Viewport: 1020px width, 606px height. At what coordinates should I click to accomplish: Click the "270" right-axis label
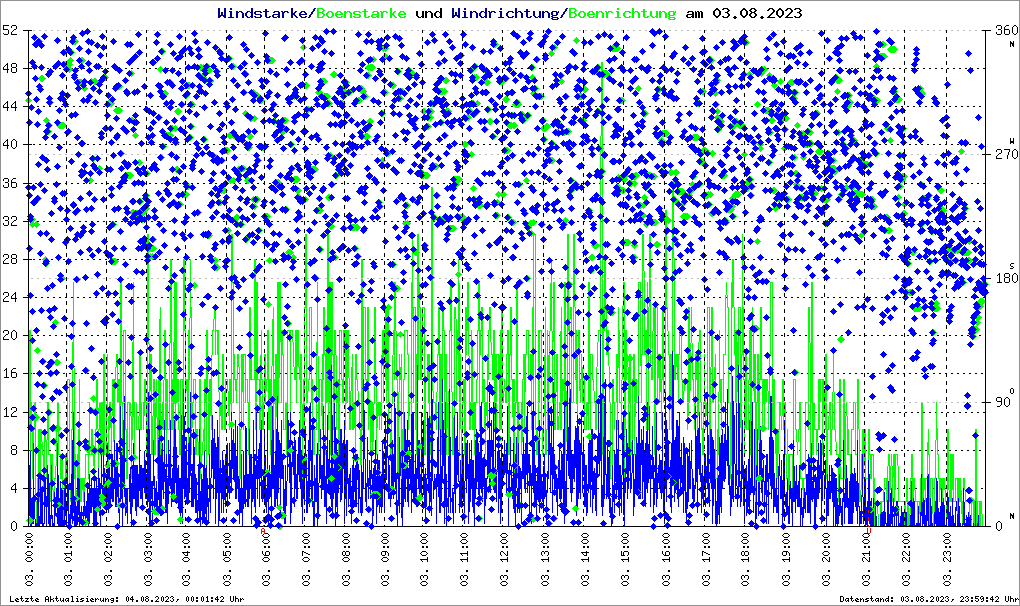pos(1006,154)
